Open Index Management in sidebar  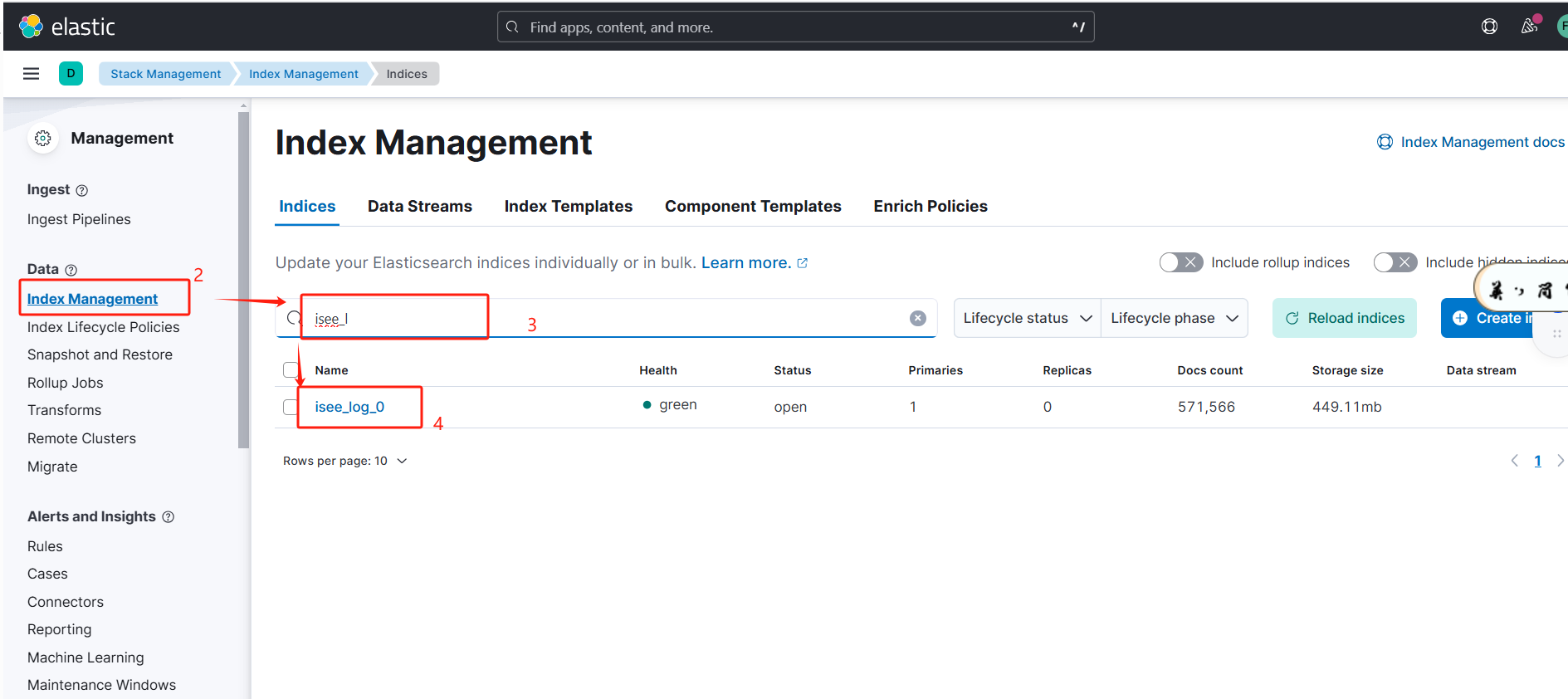pyautogui.click(x=92, y=299)
